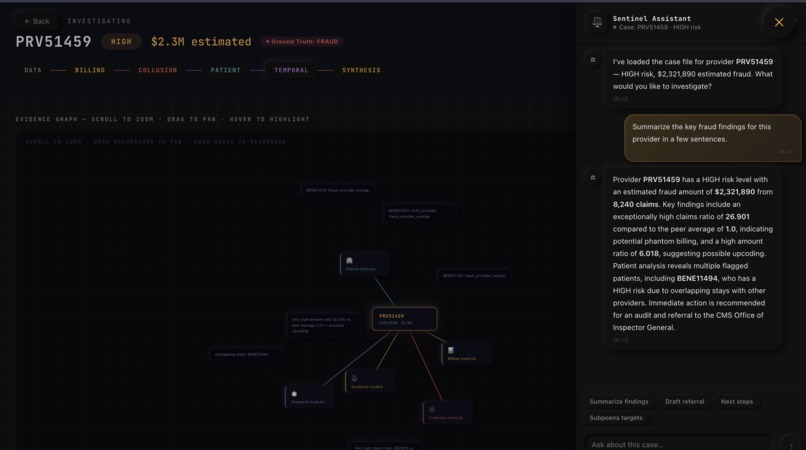
Task: Click the PRV51459 case title heading
Action: [x=53, y=42]
